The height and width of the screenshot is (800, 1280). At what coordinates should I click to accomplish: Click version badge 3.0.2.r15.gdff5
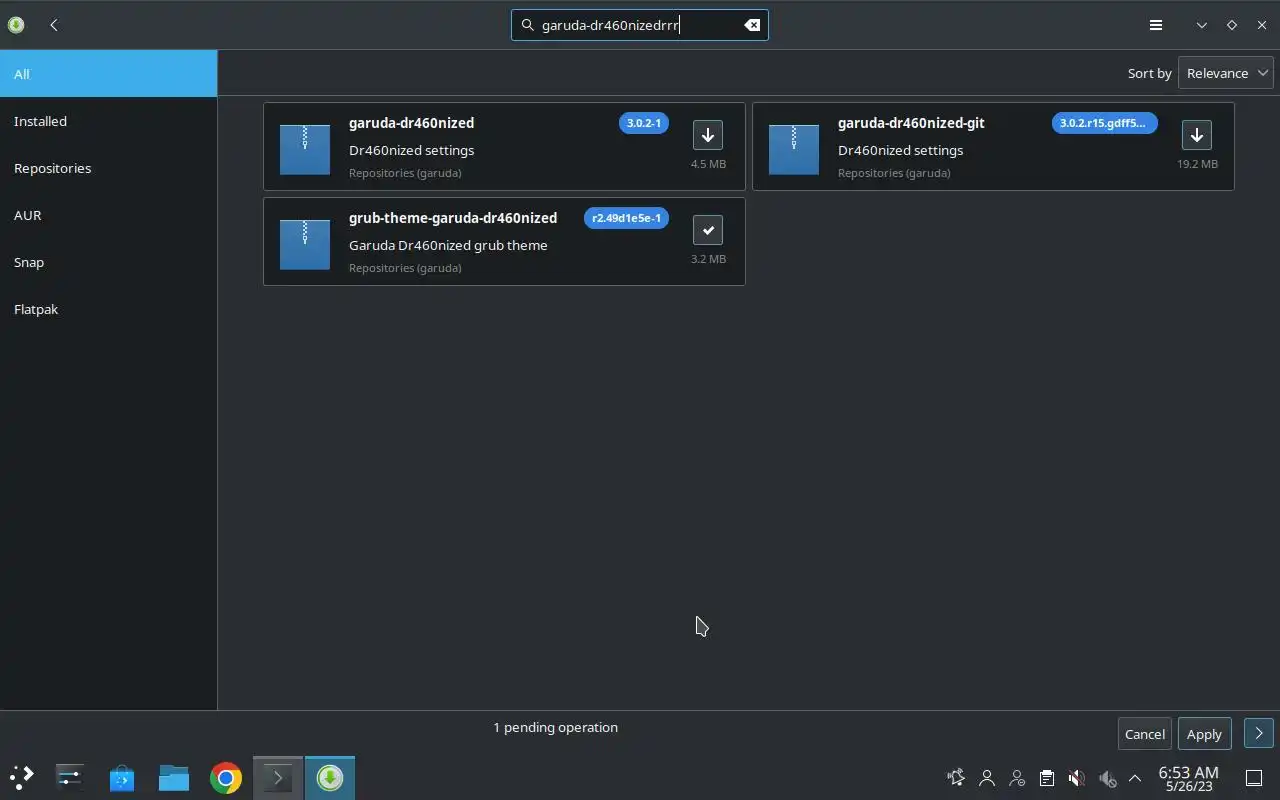1104,123
